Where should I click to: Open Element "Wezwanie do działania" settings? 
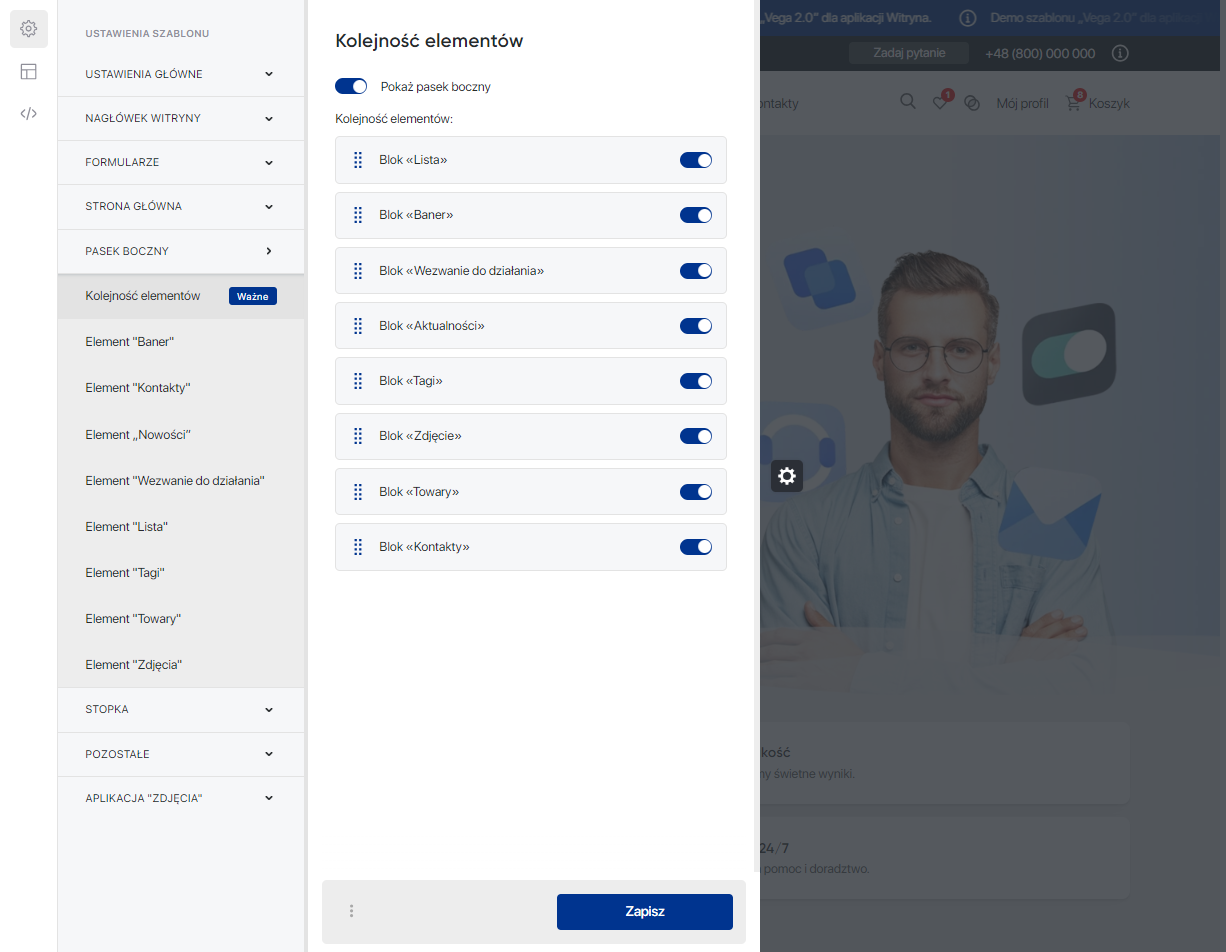click(175, 481)
